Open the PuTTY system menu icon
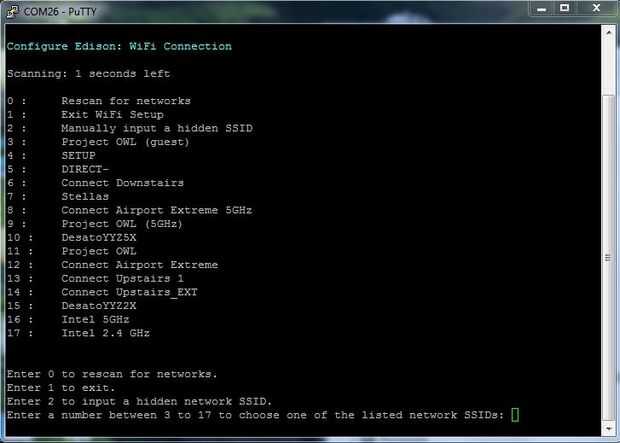 (12, 11)
